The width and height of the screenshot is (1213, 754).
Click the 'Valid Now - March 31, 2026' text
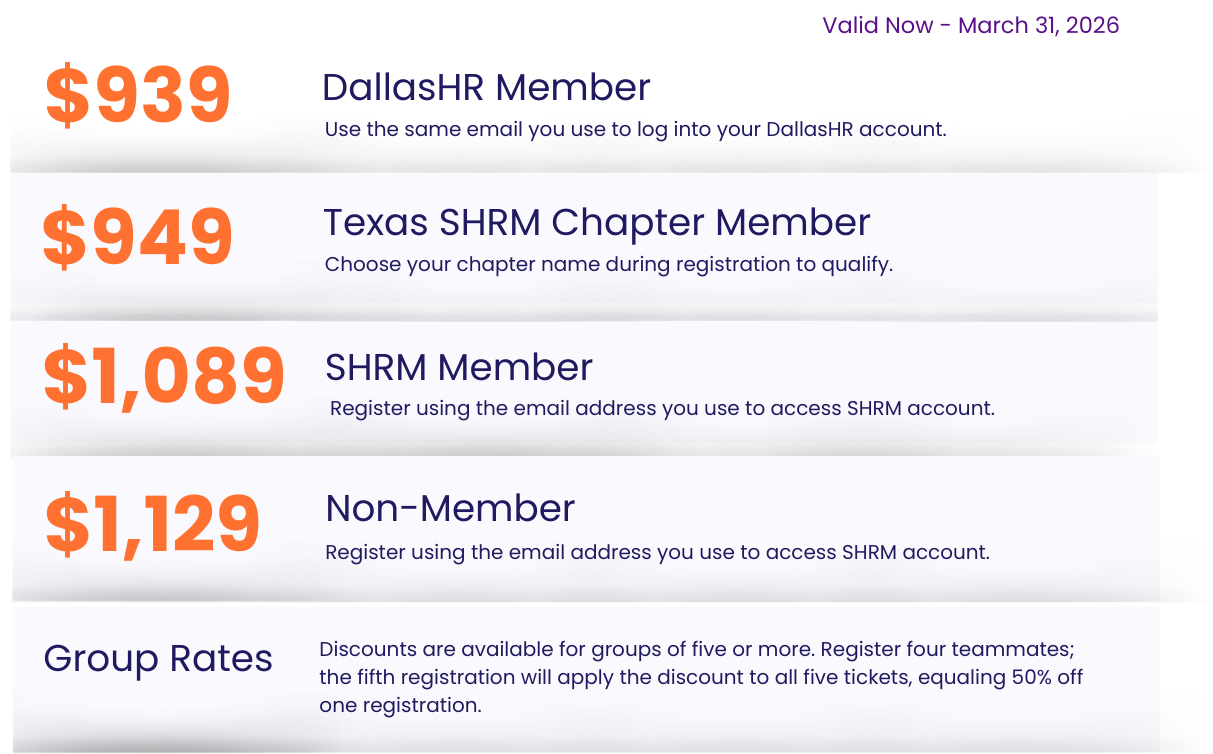[x=970, y=25]
